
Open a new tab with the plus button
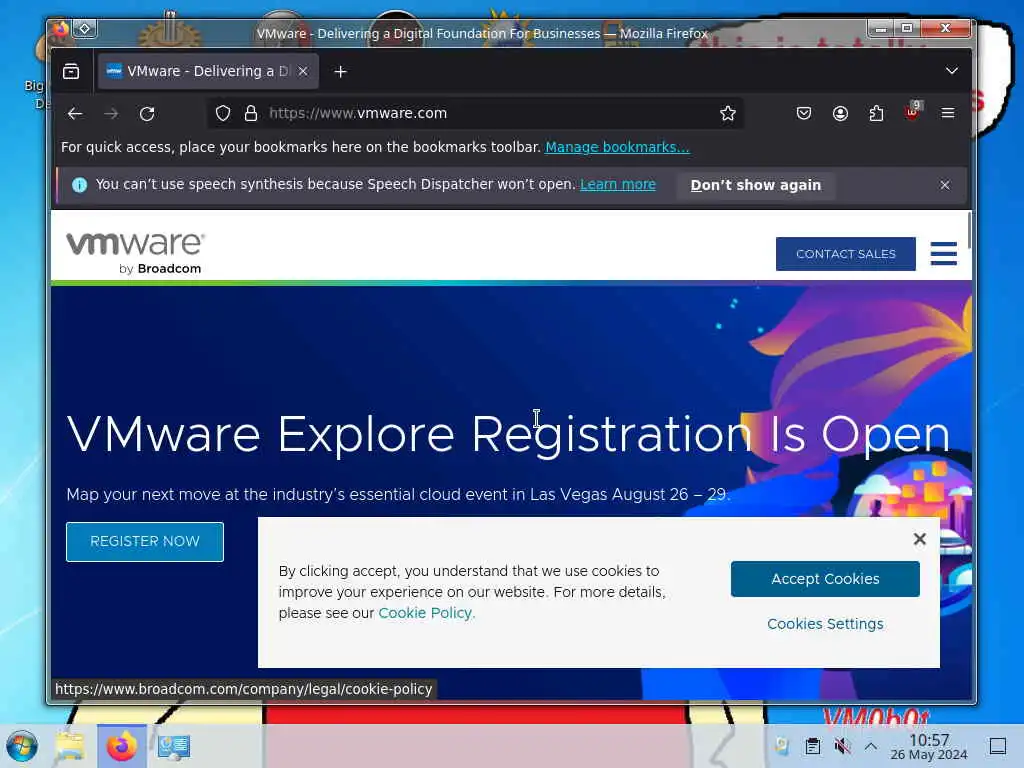click(x=340, y=71)
